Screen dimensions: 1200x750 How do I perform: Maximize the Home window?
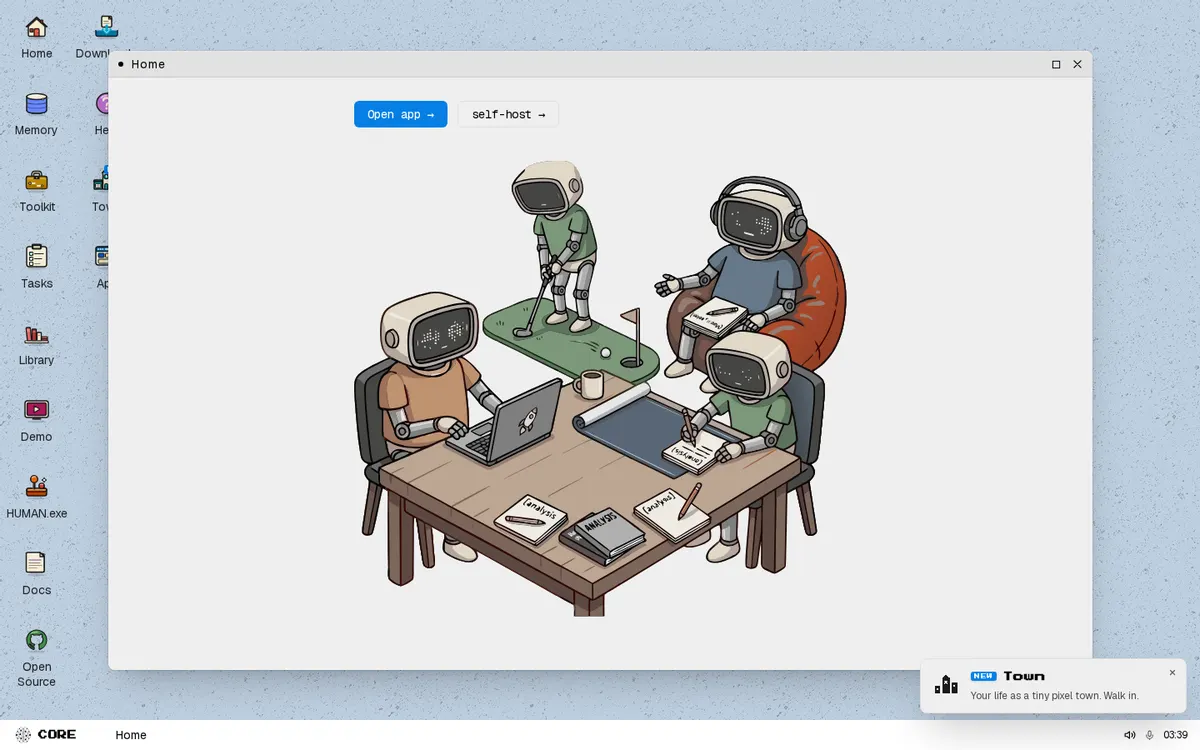pyautogui.click(x=1056, y=64)
